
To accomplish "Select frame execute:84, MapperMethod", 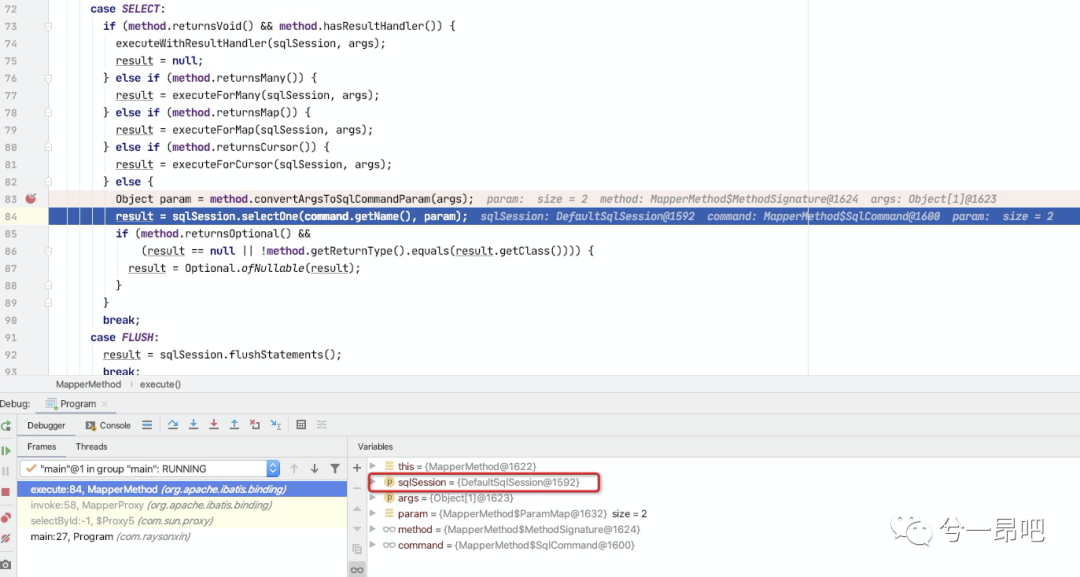I will 182,489.
